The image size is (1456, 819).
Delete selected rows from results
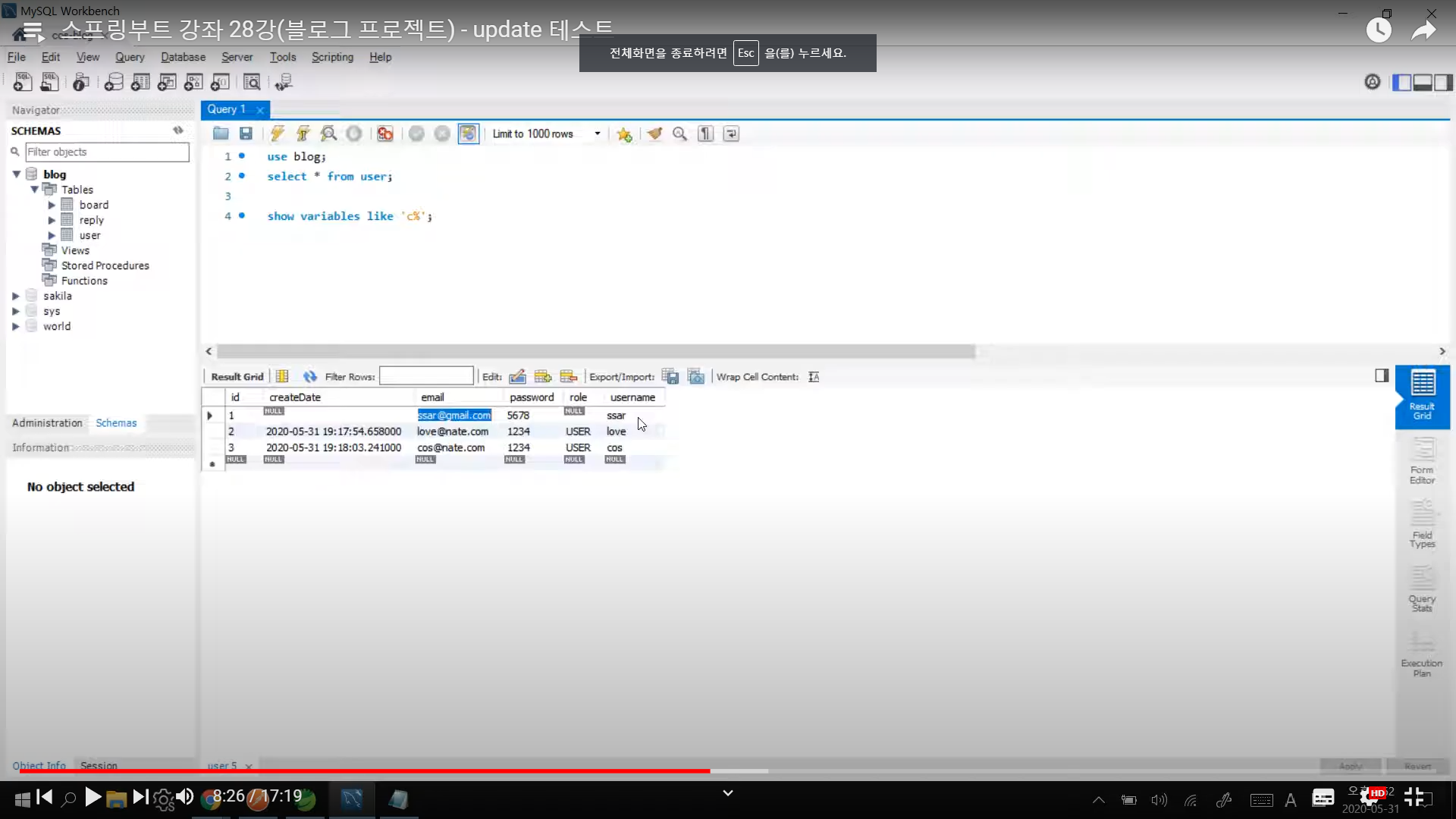(x=569, y=377)
